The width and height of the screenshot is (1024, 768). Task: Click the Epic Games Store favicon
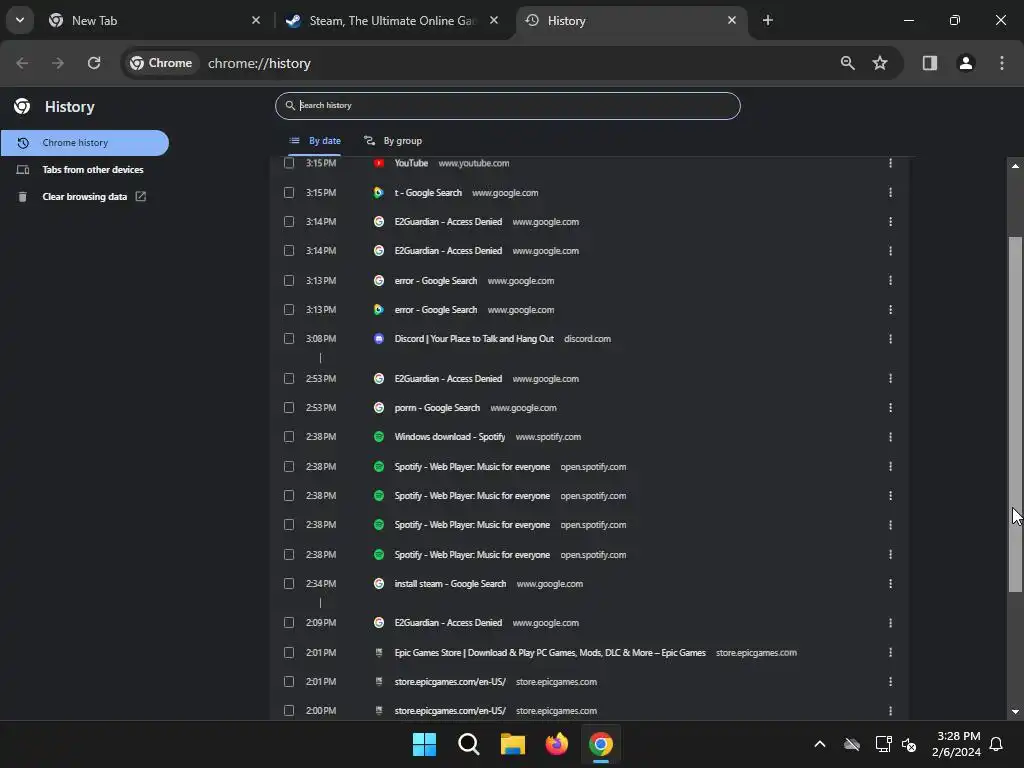[379, 652]
